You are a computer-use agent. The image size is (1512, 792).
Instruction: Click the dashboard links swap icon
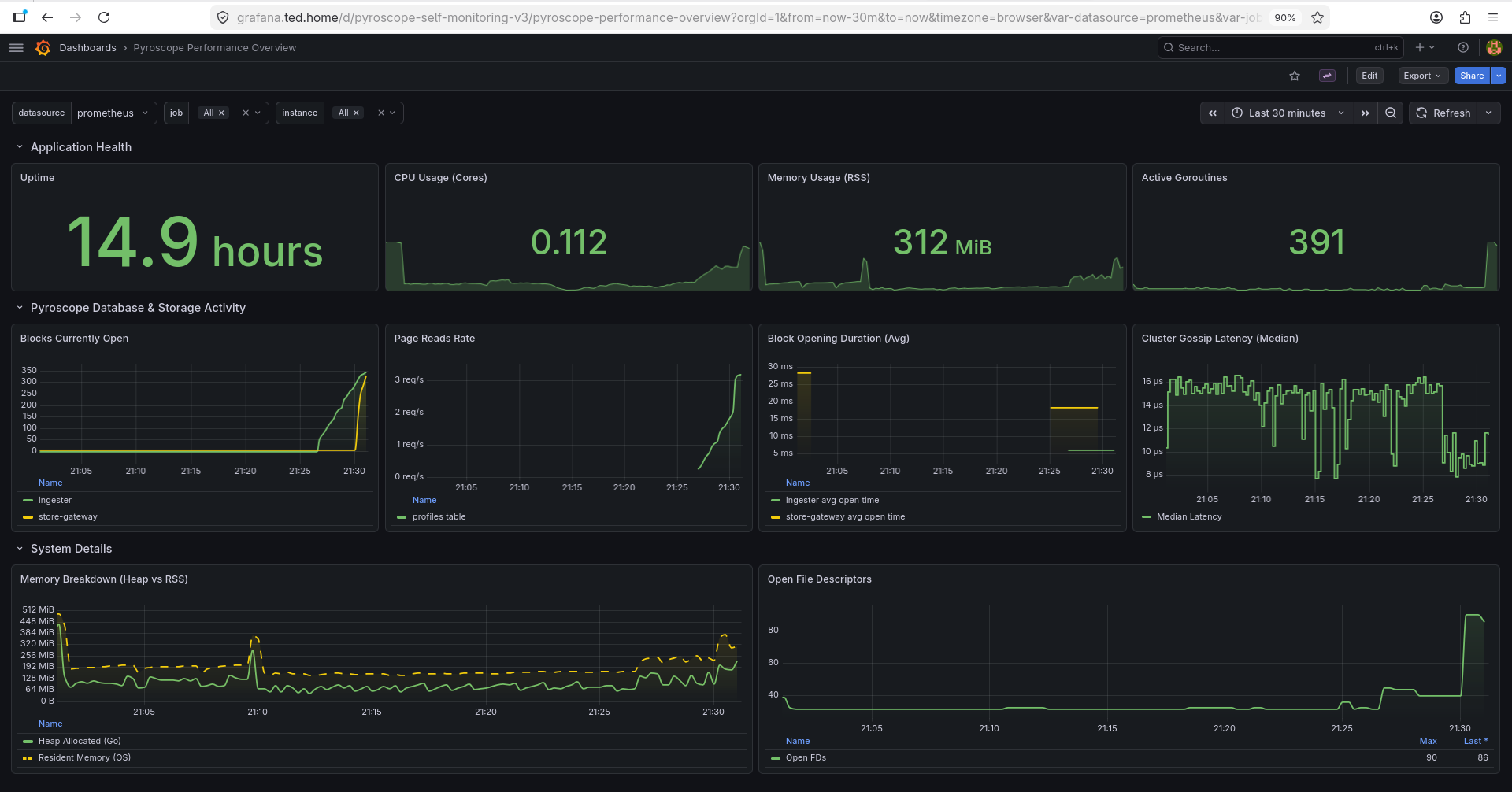(1328, 76)
